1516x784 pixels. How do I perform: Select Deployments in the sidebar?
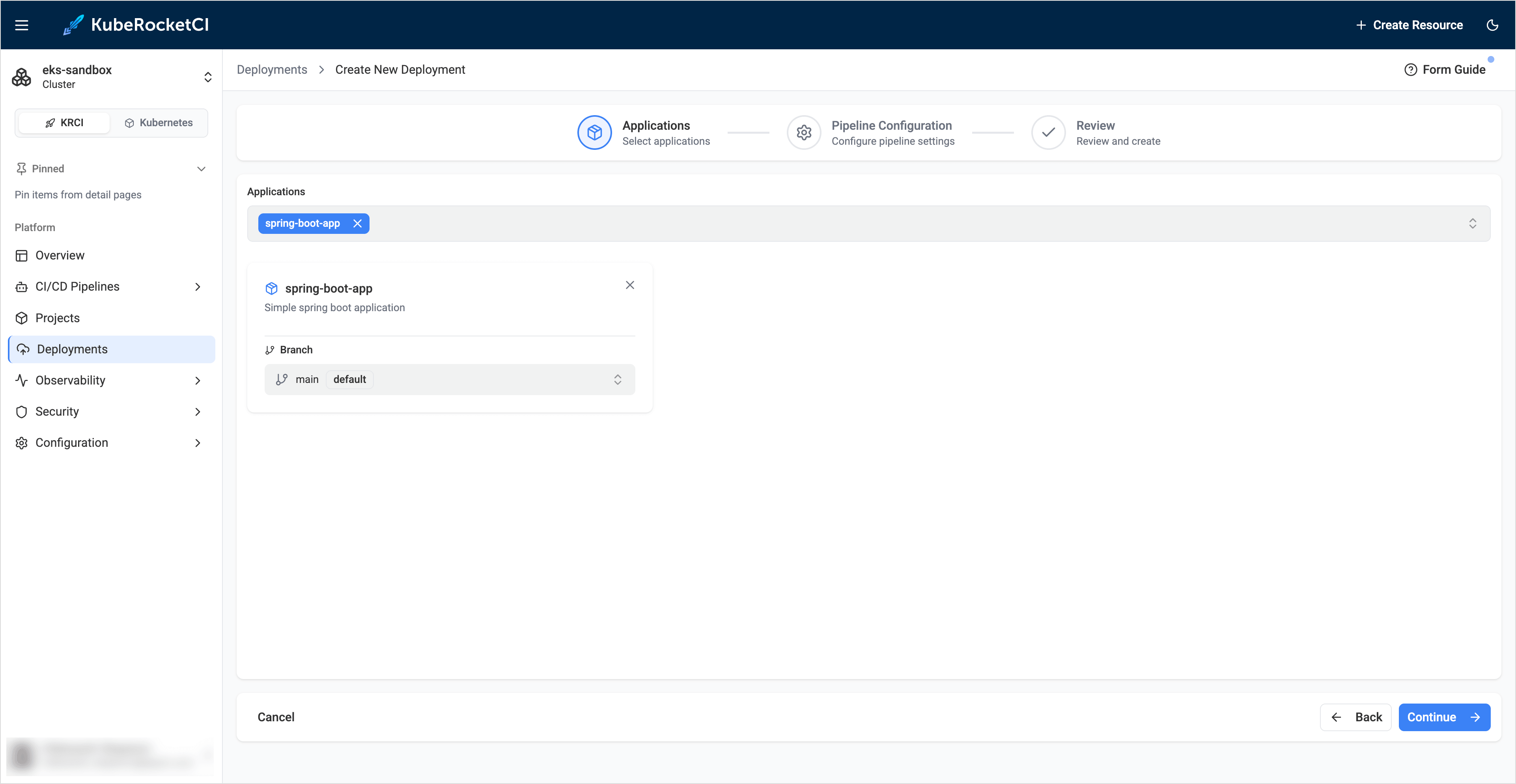111,349
